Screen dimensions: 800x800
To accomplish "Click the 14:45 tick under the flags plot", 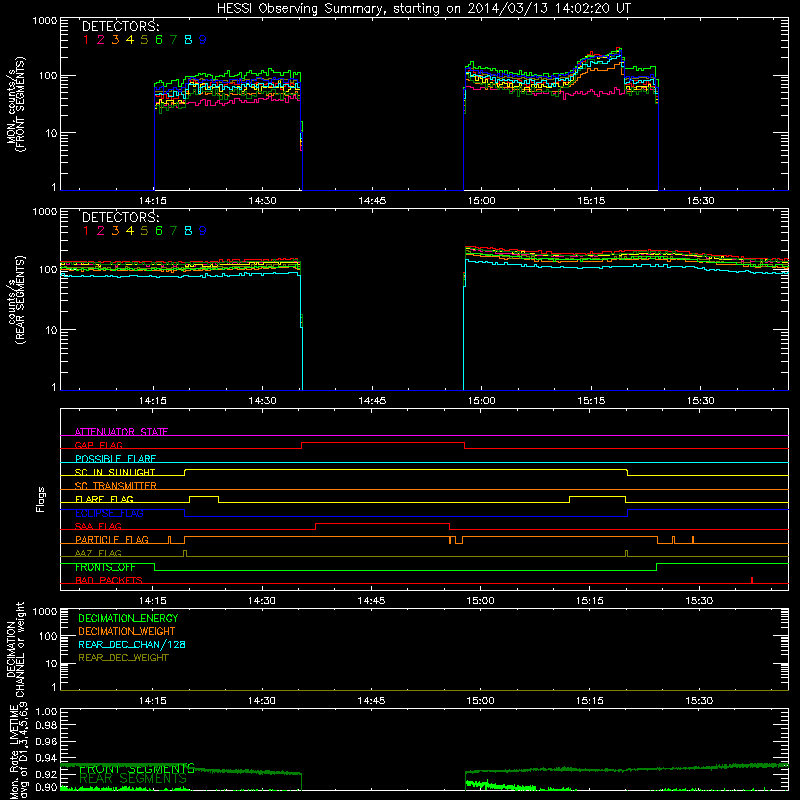I will pyautogui.click(x=371, y=601).
